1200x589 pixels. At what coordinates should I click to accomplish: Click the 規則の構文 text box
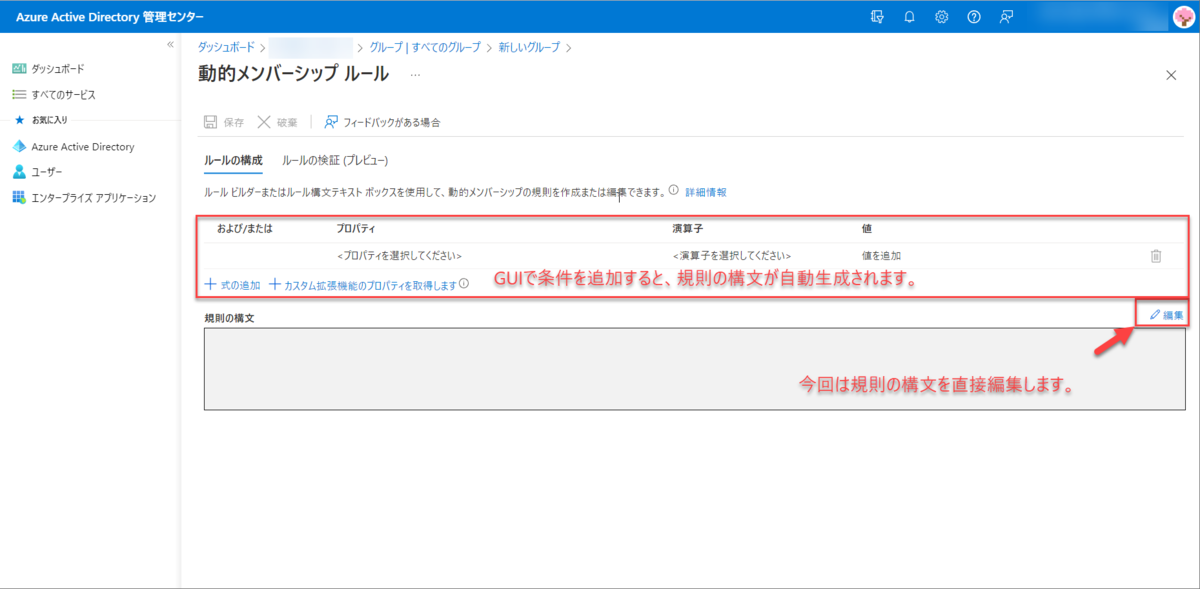[x=695, y=369]
